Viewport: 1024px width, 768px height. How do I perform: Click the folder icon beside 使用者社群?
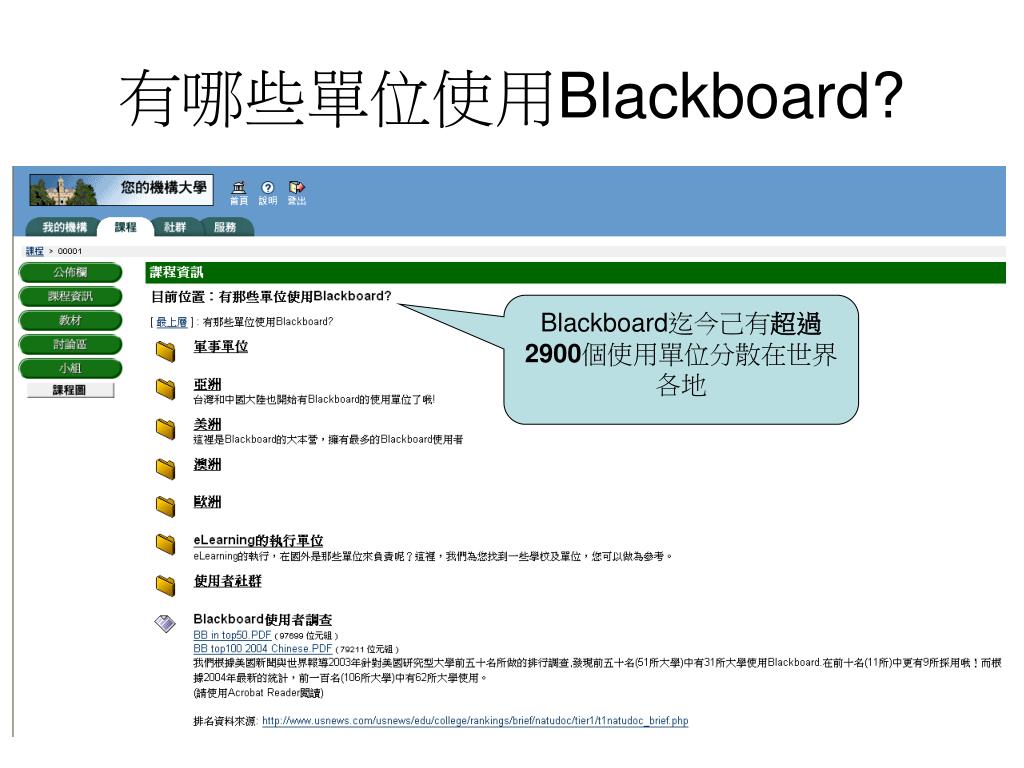[166, 585]
